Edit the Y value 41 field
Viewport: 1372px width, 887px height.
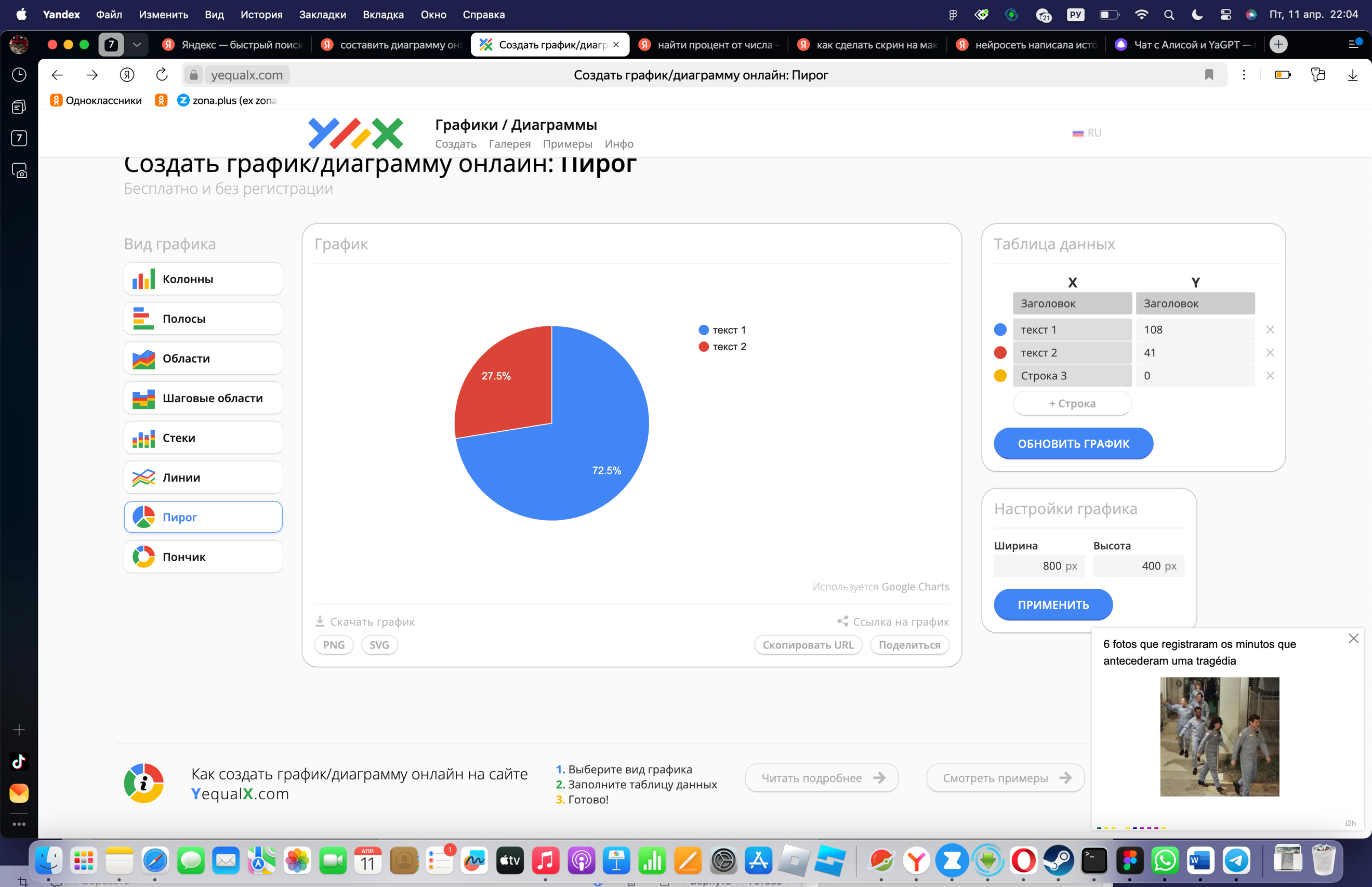click(1195, 352)
